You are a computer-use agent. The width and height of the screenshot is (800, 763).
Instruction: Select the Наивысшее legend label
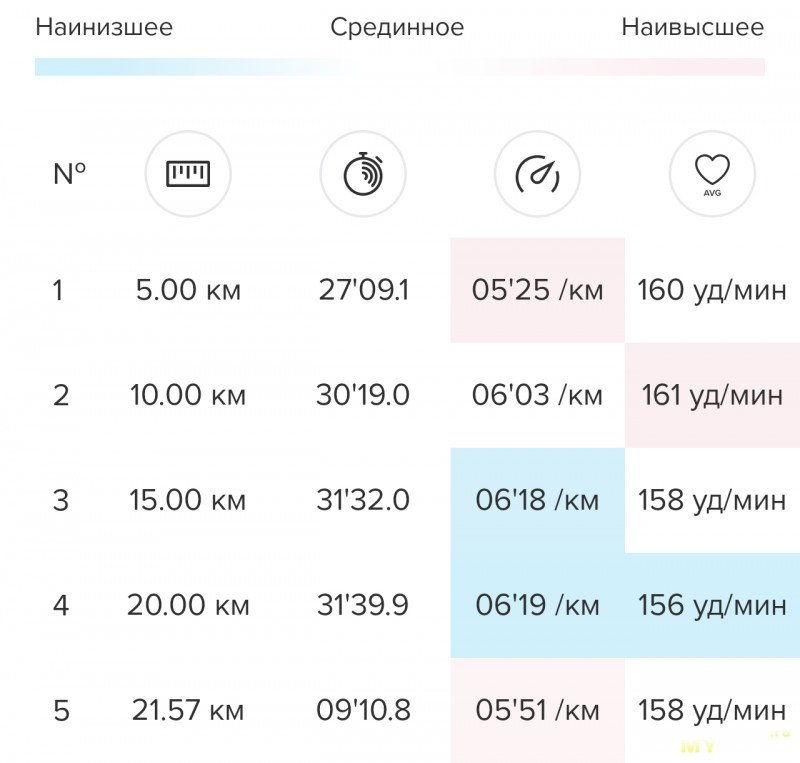click(x=693, y=27)
